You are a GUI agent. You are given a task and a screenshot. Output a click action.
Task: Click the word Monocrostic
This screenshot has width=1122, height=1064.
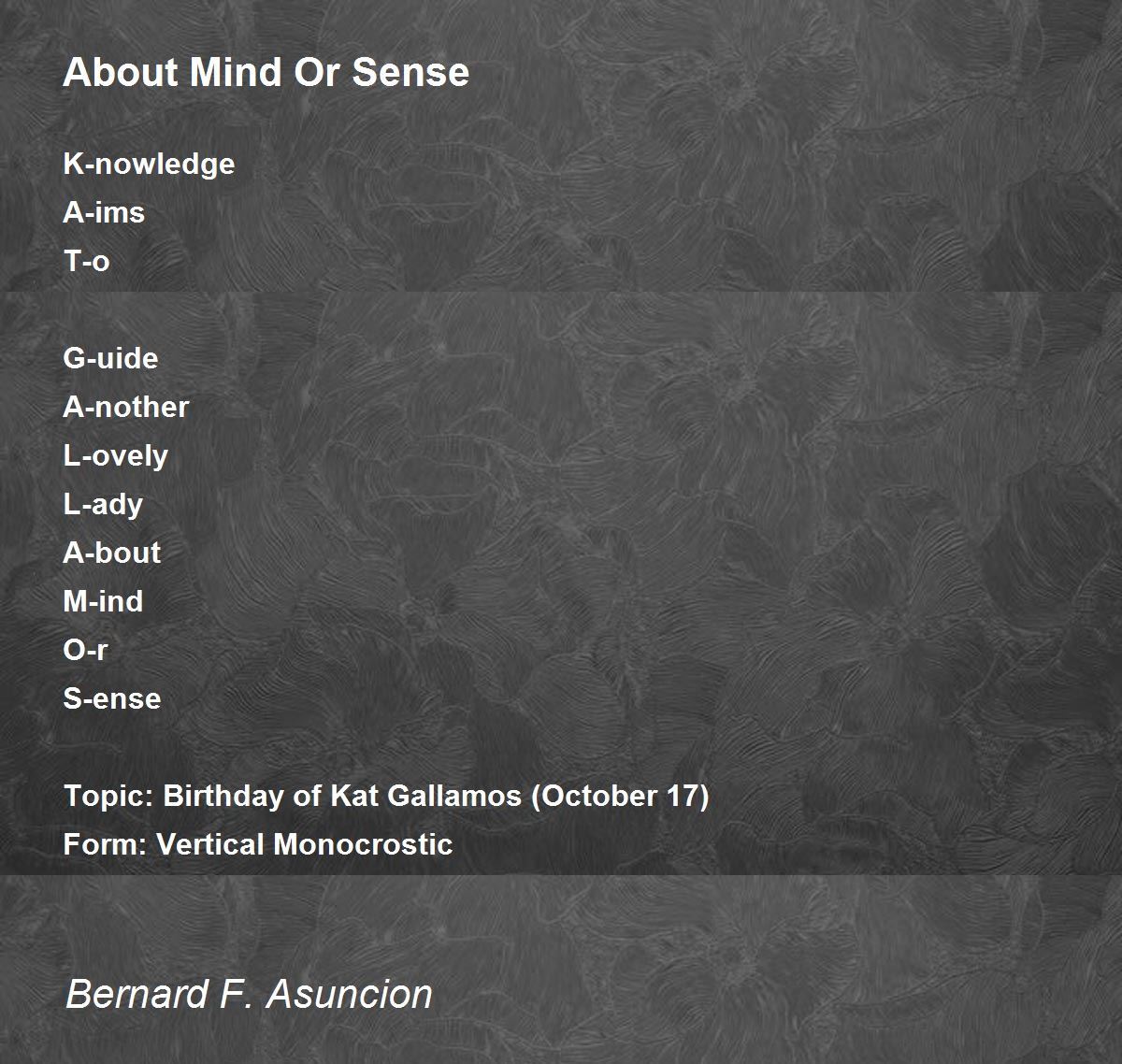[x=363, y=844]
